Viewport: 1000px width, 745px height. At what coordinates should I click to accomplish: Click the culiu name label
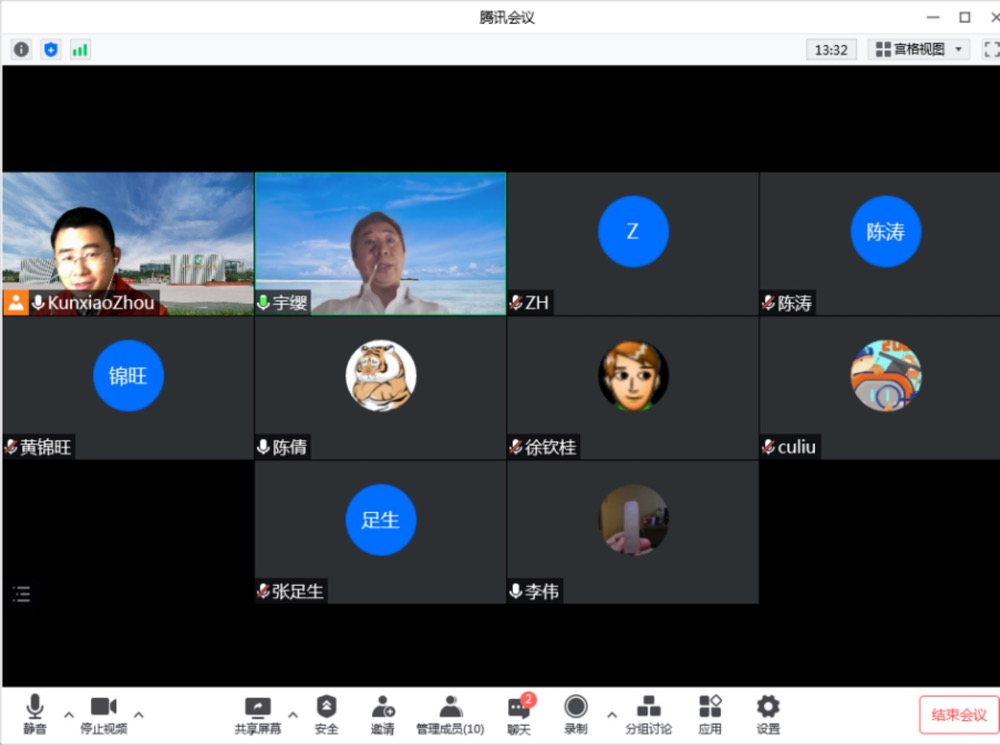[x=797, y=447]
